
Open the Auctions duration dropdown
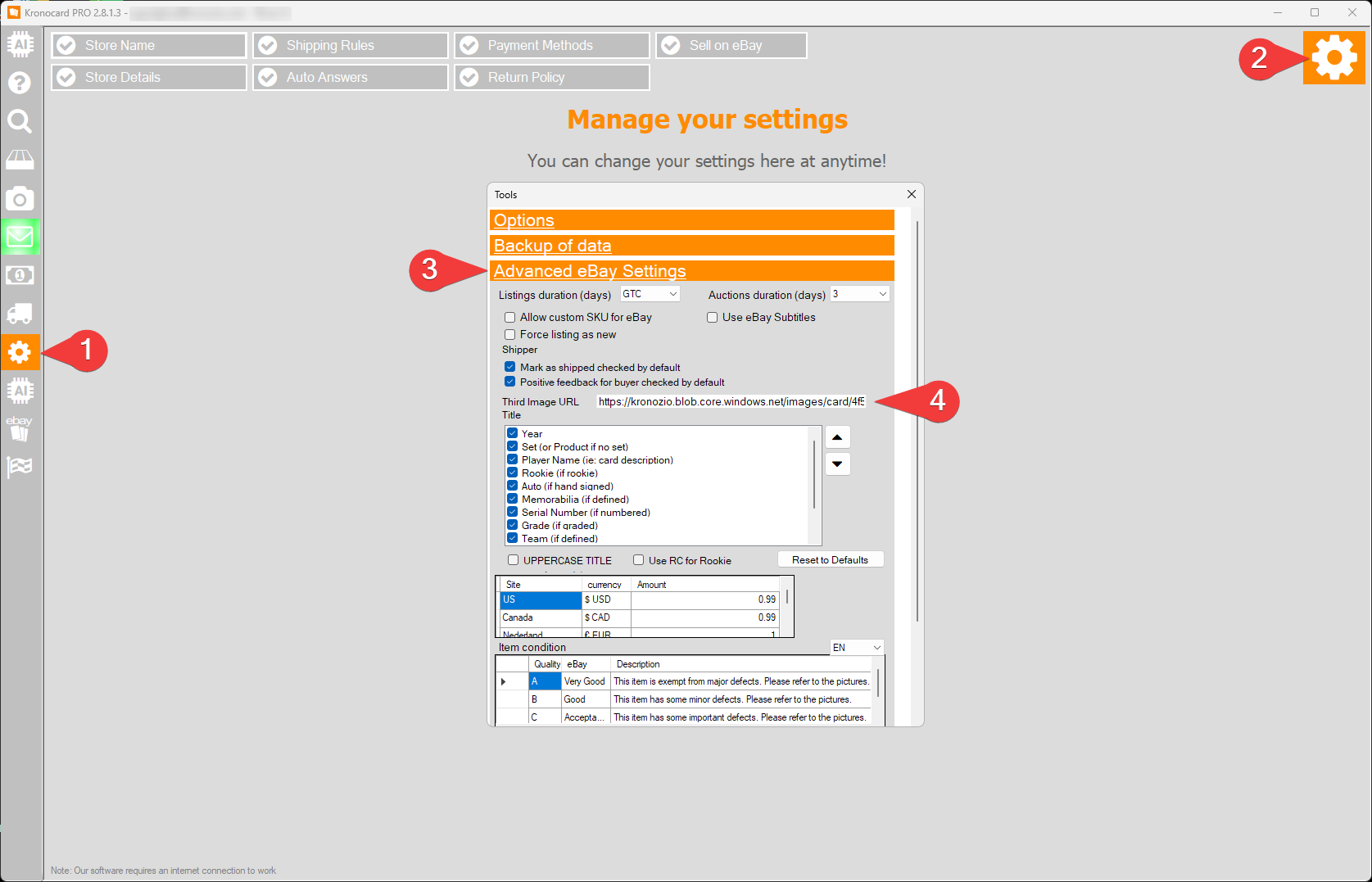coord(860,294)
